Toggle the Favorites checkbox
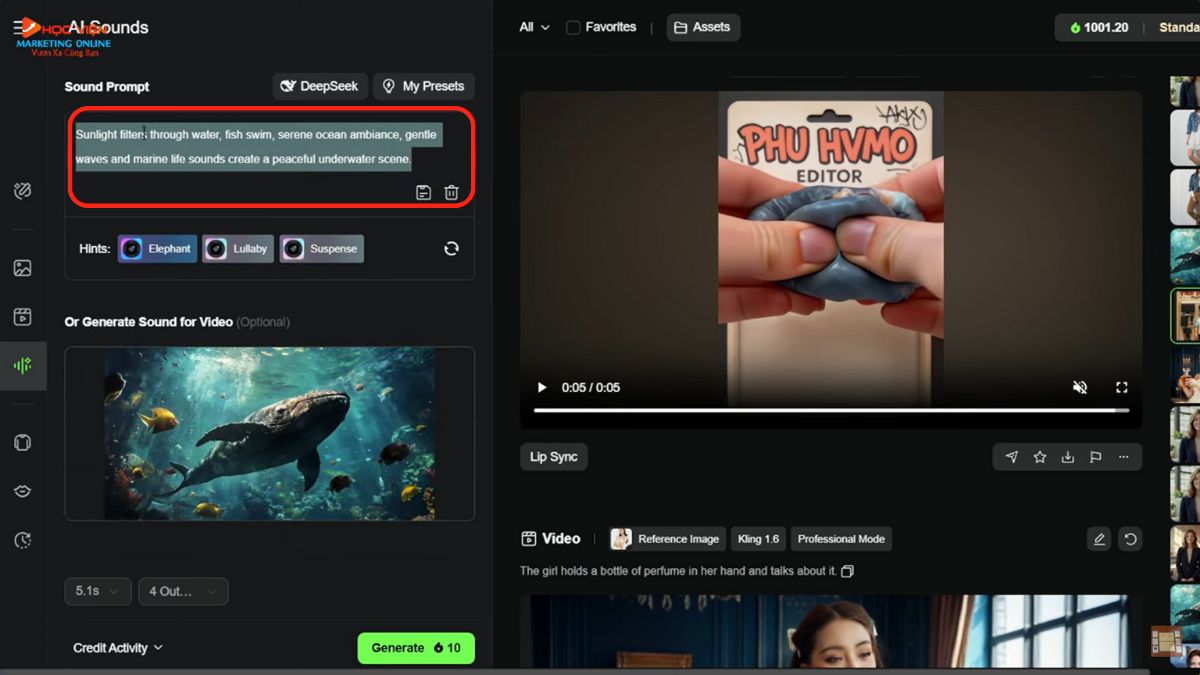The image size is (1200, 675). click(573, 27)
